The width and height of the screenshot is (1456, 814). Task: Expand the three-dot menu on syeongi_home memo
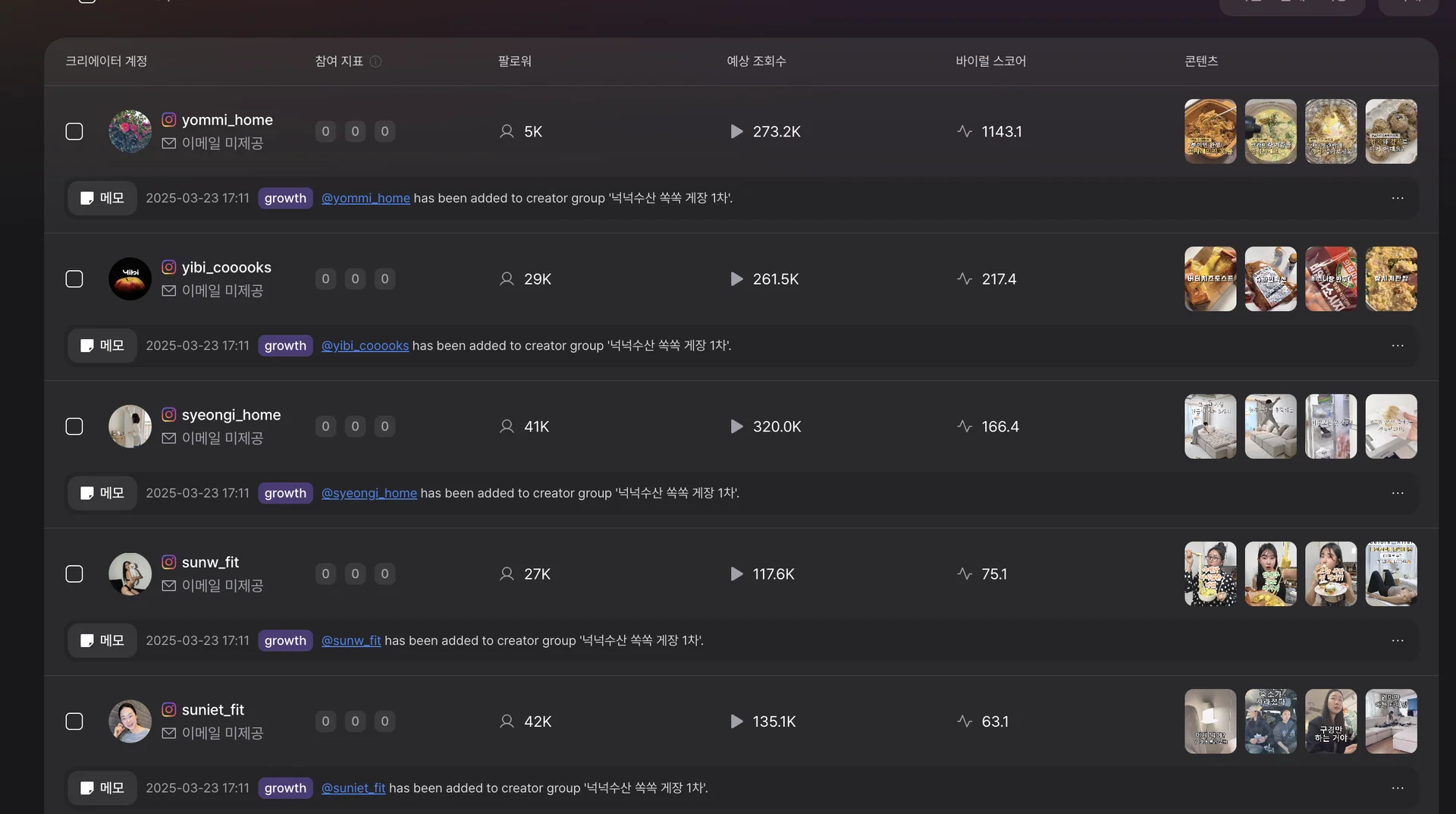tap(1398, 494)
